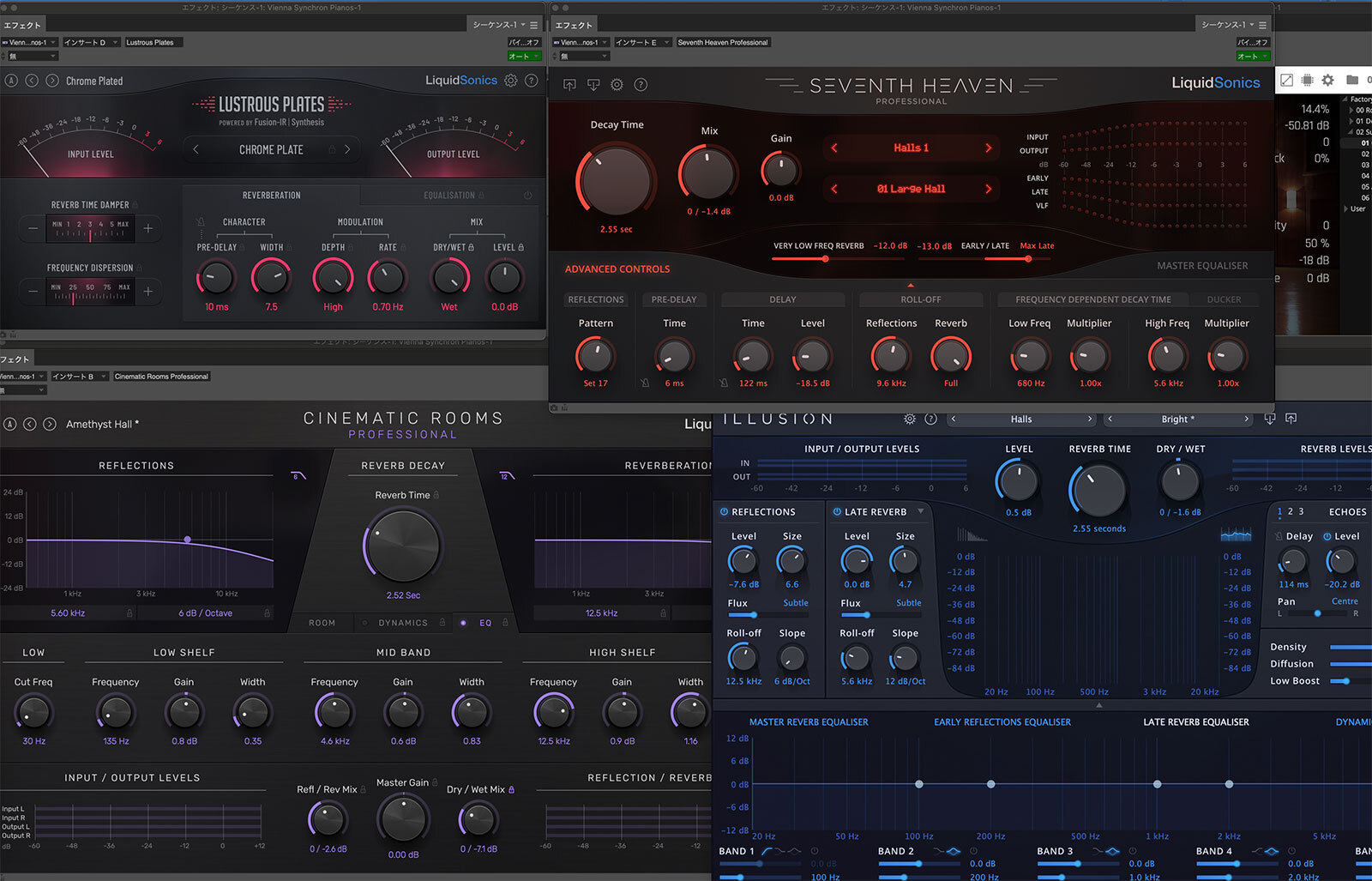Screen dimensions: 1372x881
Task: Click the download arrow icon in Illusion header
Action: click(x=1270, y=419)
